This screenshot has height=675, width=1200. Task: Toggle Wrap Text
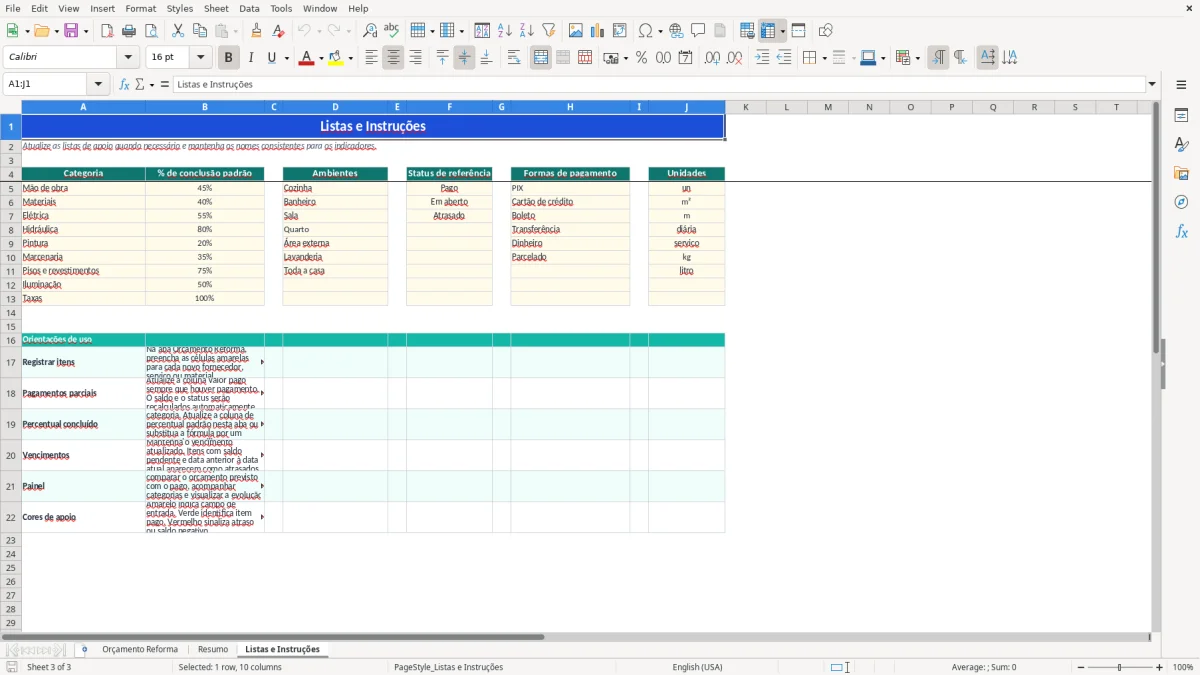click(x=514, y=58)
